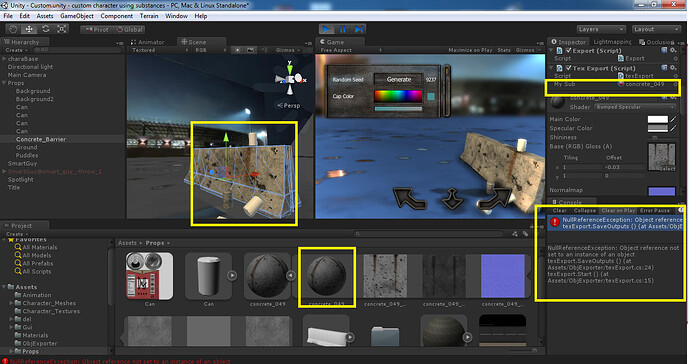Select the Scale tool icon

tap(62, 29)
